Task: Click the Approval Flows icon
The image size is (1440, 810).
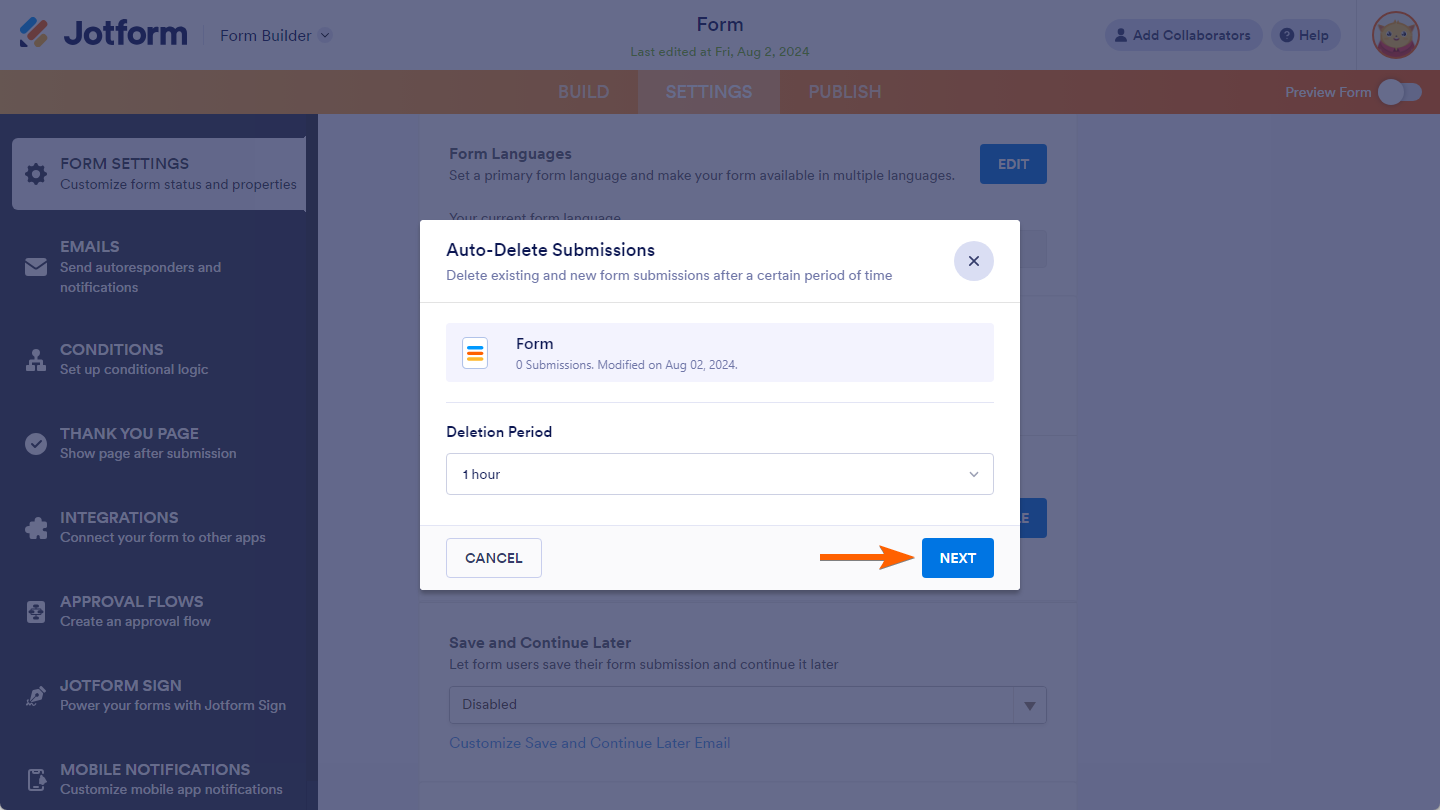Action: pyautogui.click(x=36, y=612)
